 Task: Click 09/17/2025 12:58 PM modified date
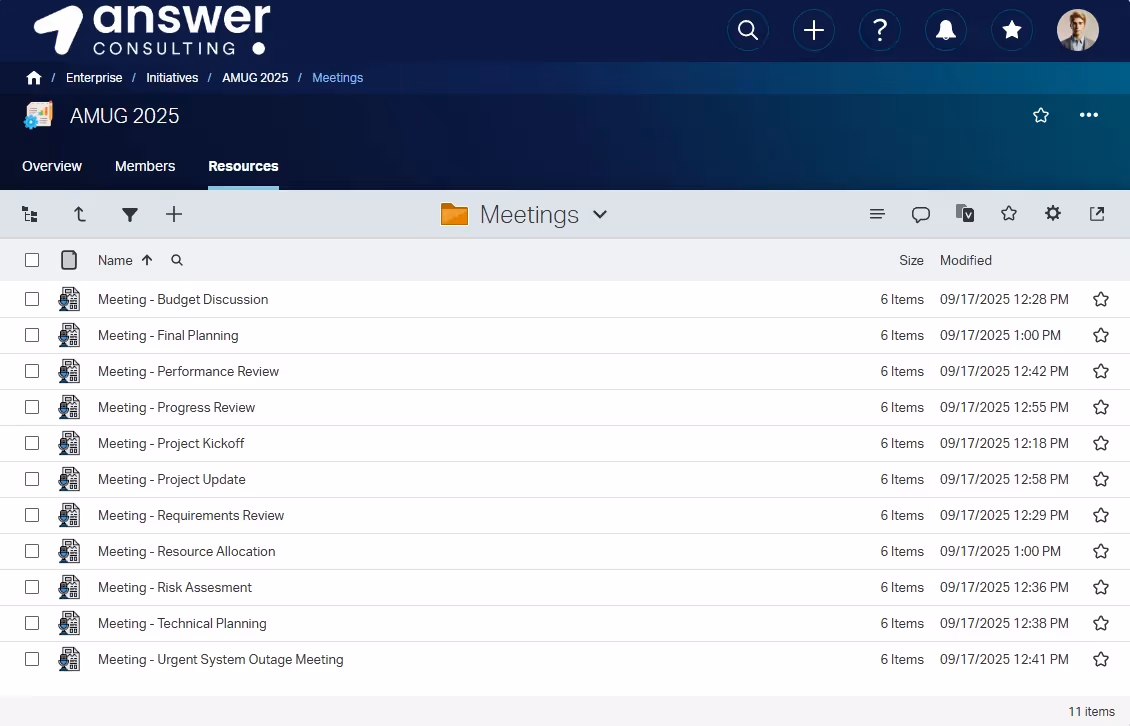(x=1004, y=479)
